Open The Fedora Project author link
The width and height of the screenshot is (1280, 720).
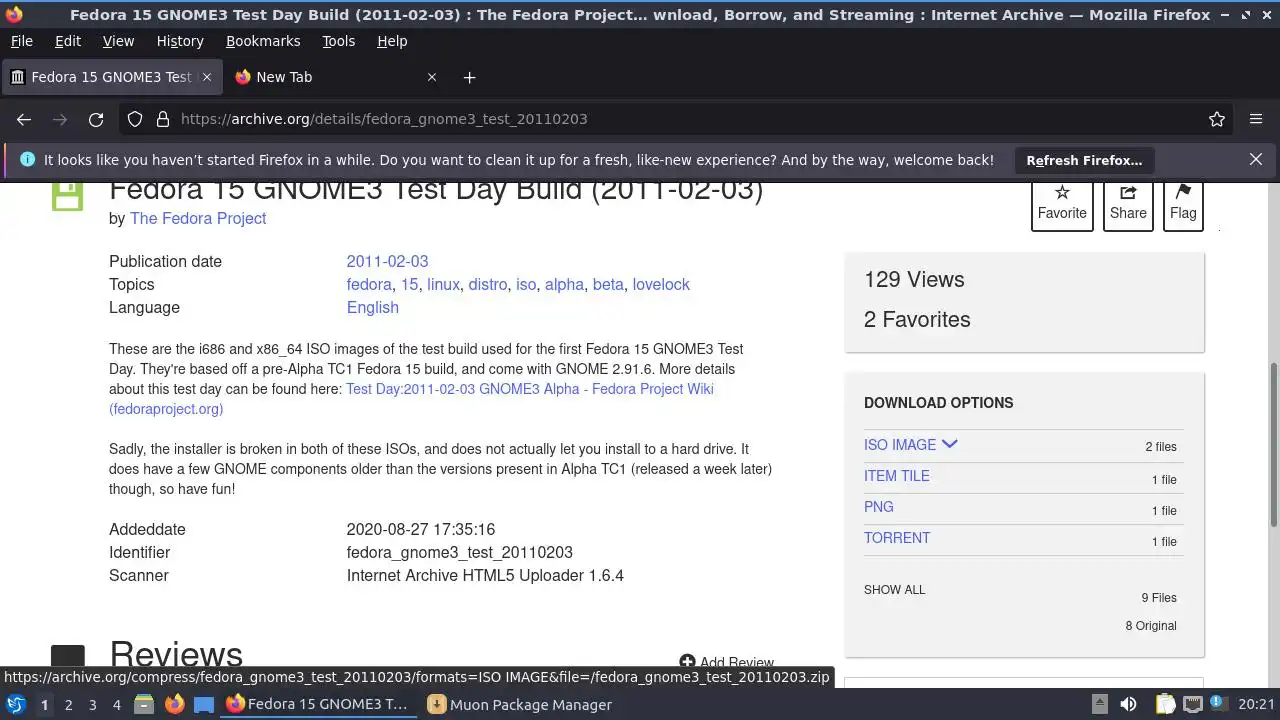(x=198, y=218)
